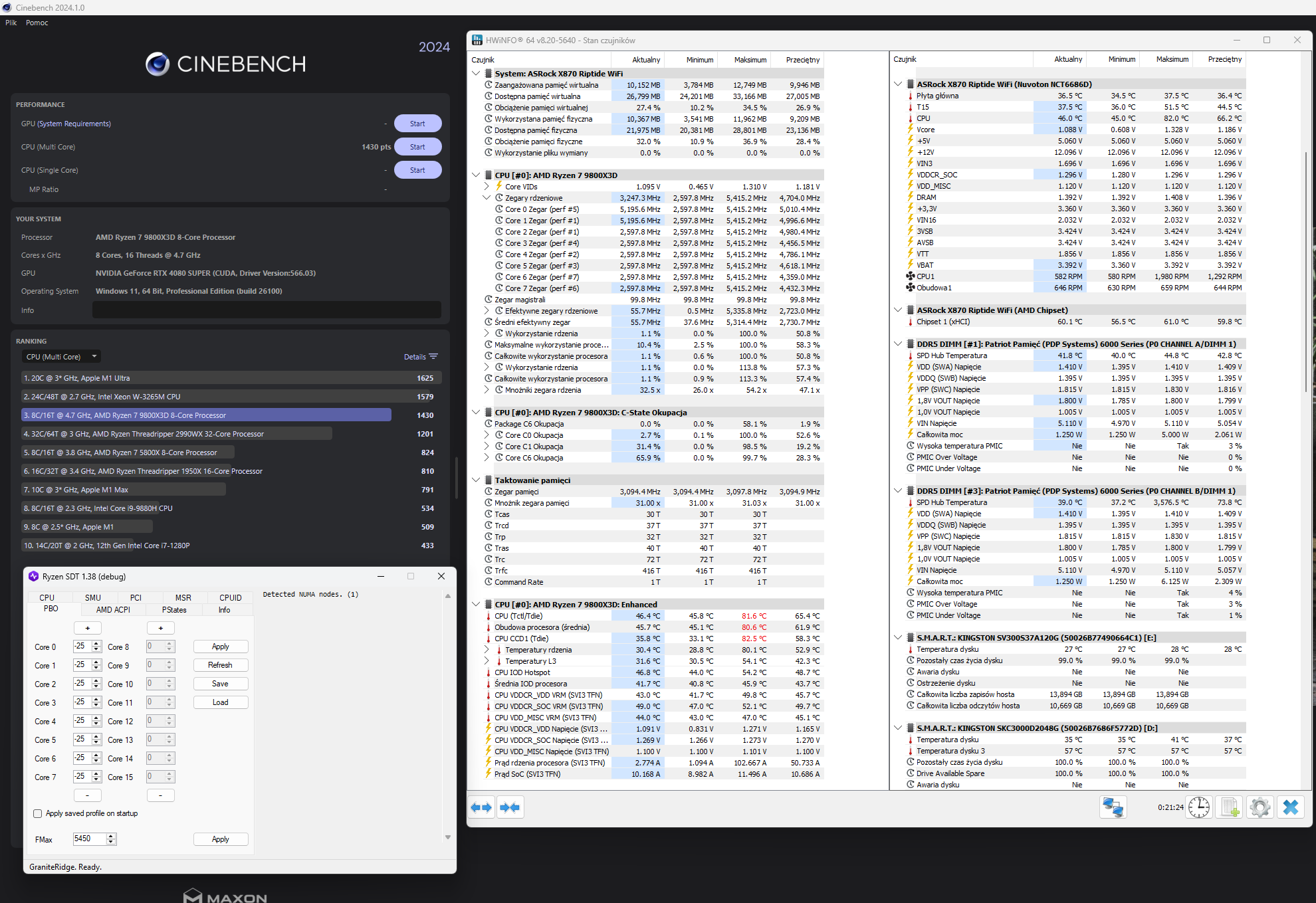Enable Apply saved profile on startup
The height and width of the screenshot is (903, 1316).
tap(38, 813)
